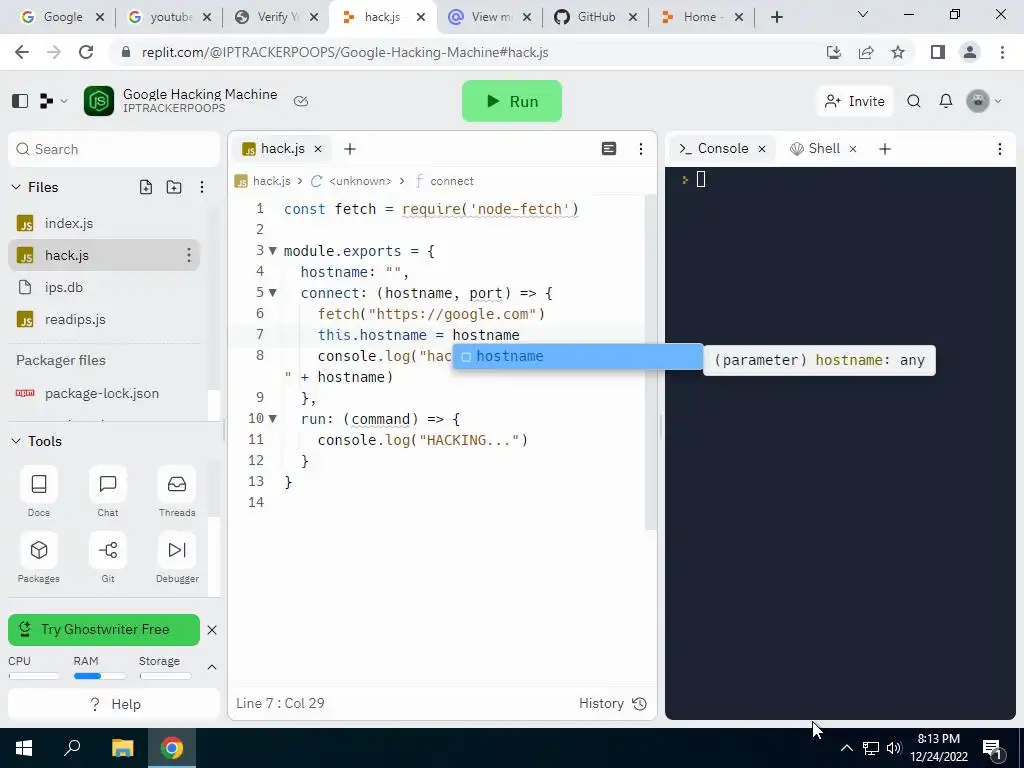
Task: Collapse the Tools section
Action: coord(16,441)
